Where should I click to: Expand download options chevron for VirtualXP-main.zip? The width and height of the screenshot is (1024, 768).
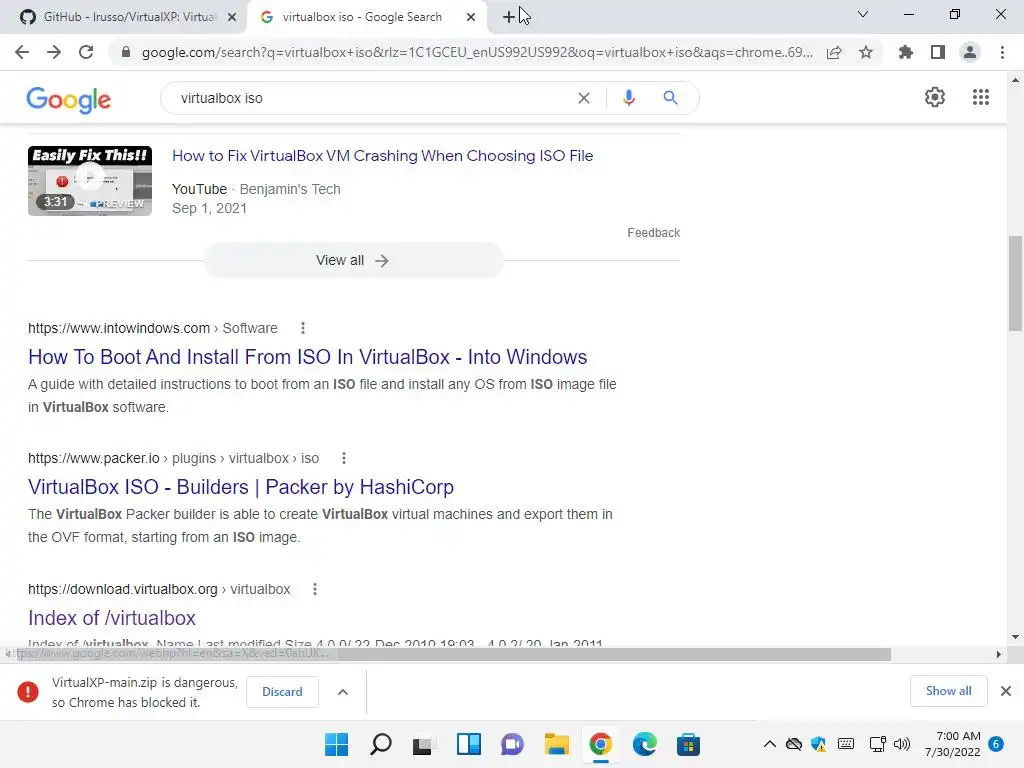coord(343,692)
